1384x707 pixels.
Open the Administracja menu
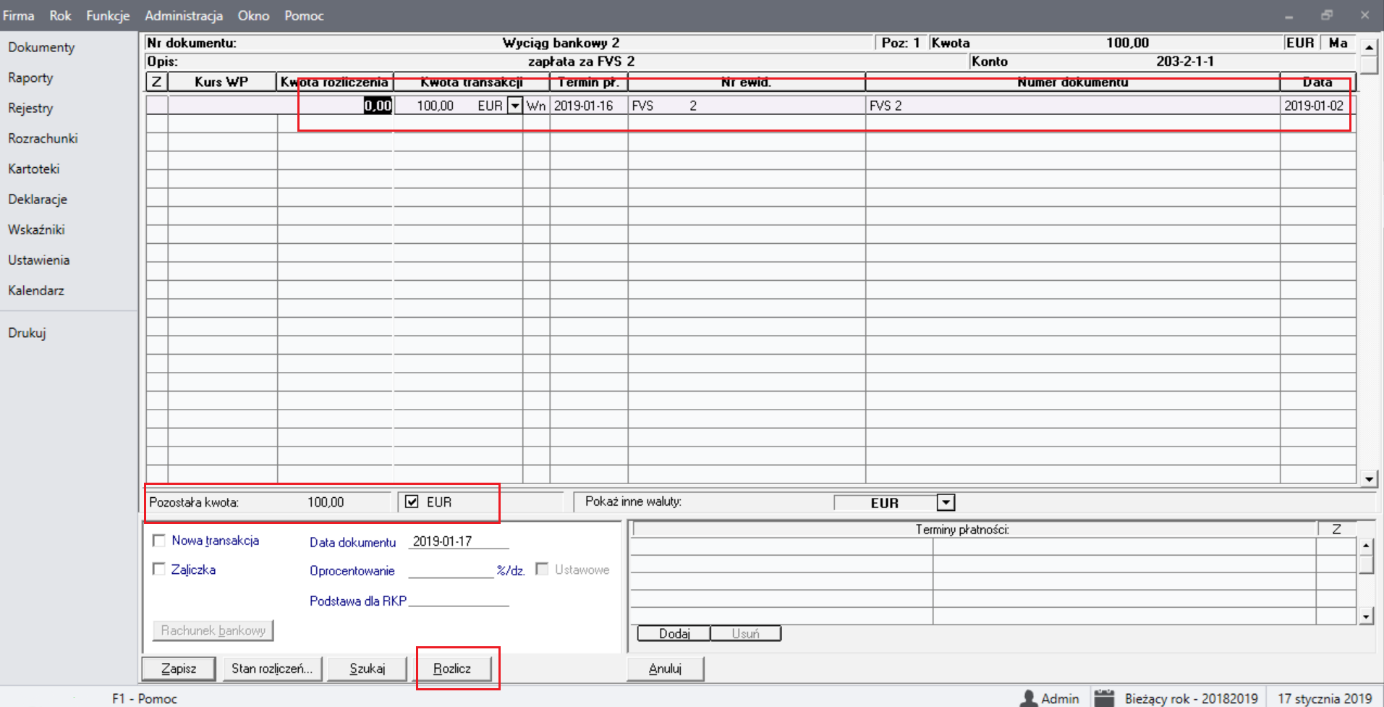(x=184, y=16)
